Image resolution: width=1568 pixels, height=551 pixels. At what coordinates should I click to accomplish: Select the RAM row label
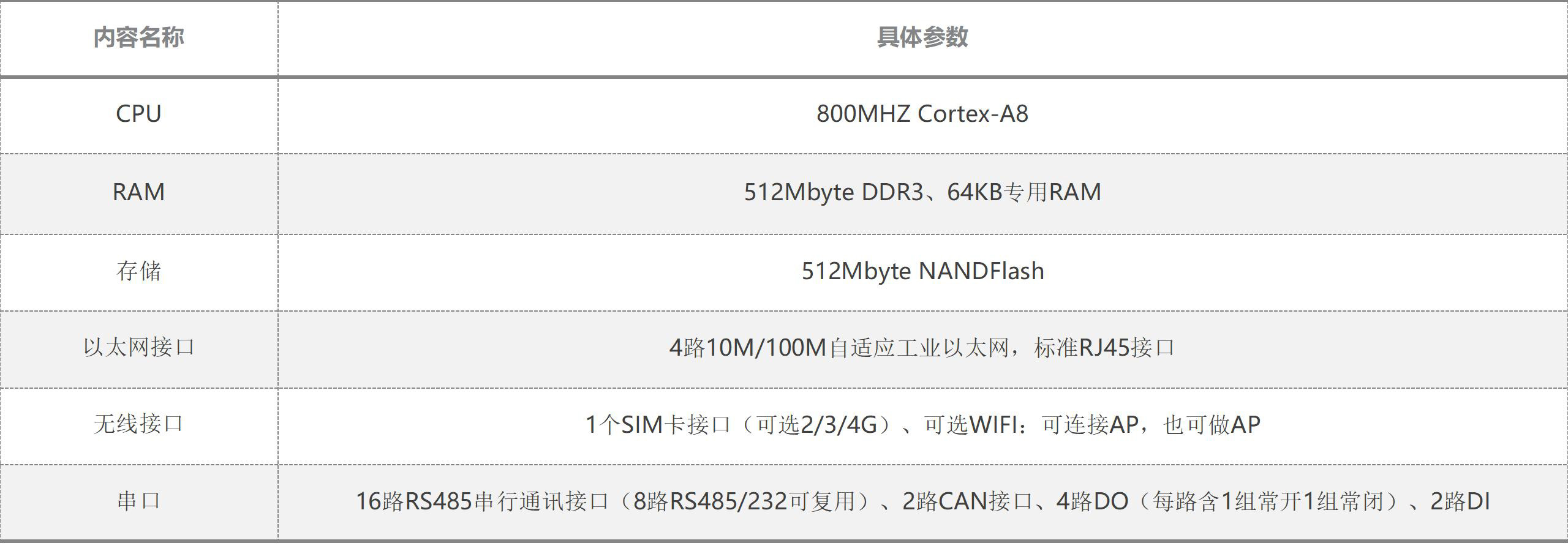(x=138, y=192)
